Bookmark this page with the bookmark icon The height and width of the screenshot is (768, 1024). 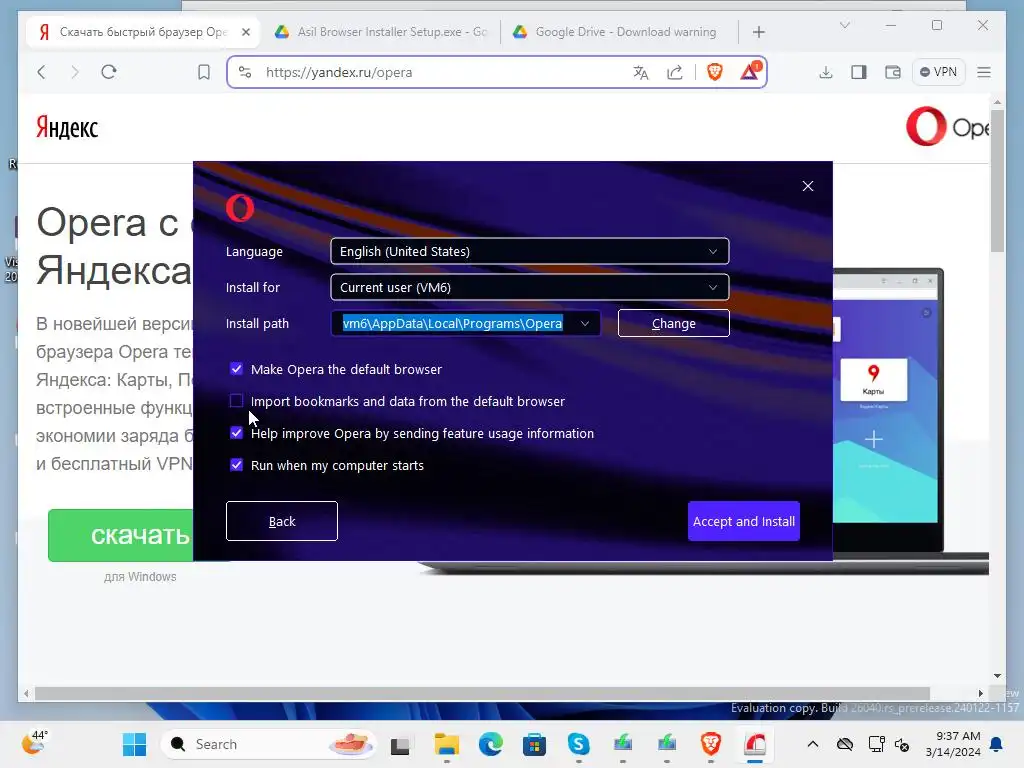(204, 72)
